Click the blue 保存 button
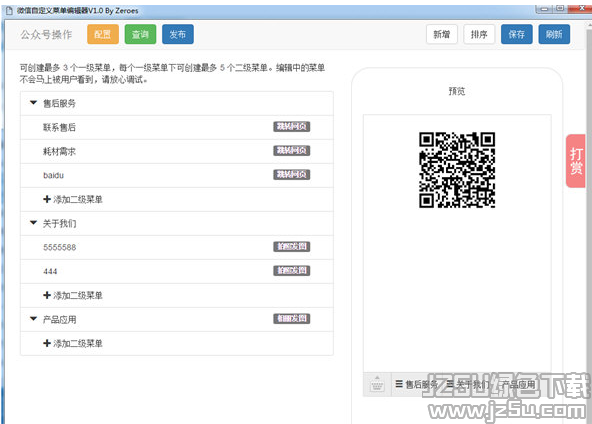 [x=516, y=34]
